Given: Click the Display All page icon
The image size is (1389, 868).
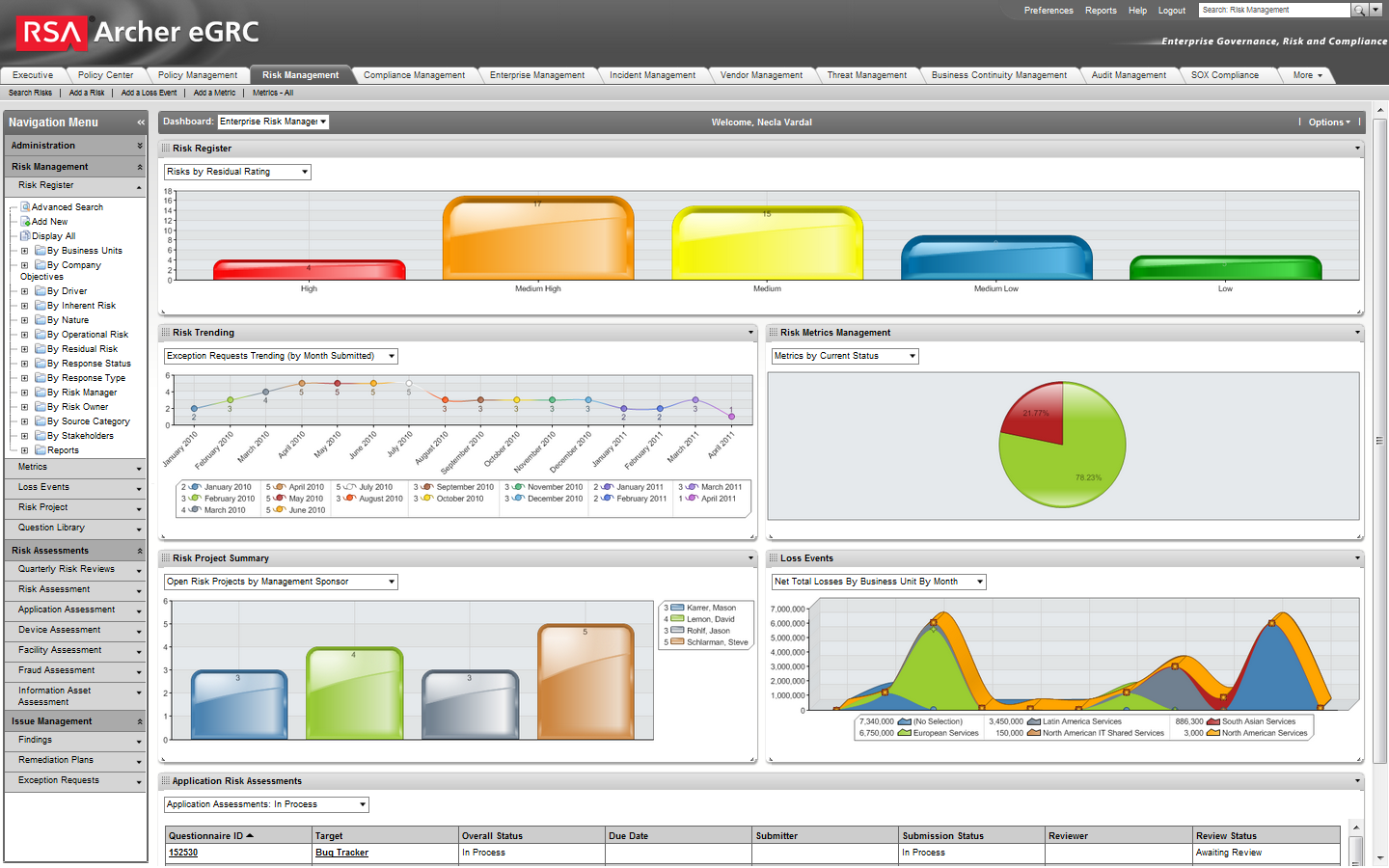Looking at the screenshot, I should (x=26, y=235).
